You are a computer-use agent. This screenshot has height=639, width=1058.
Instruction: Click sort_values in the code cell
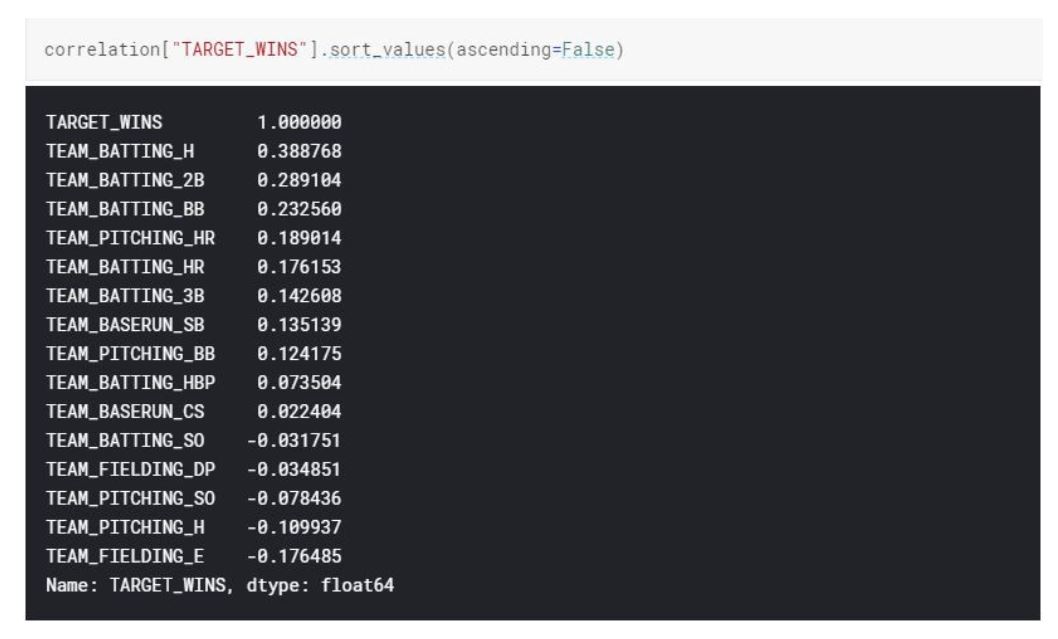point(387,50)
